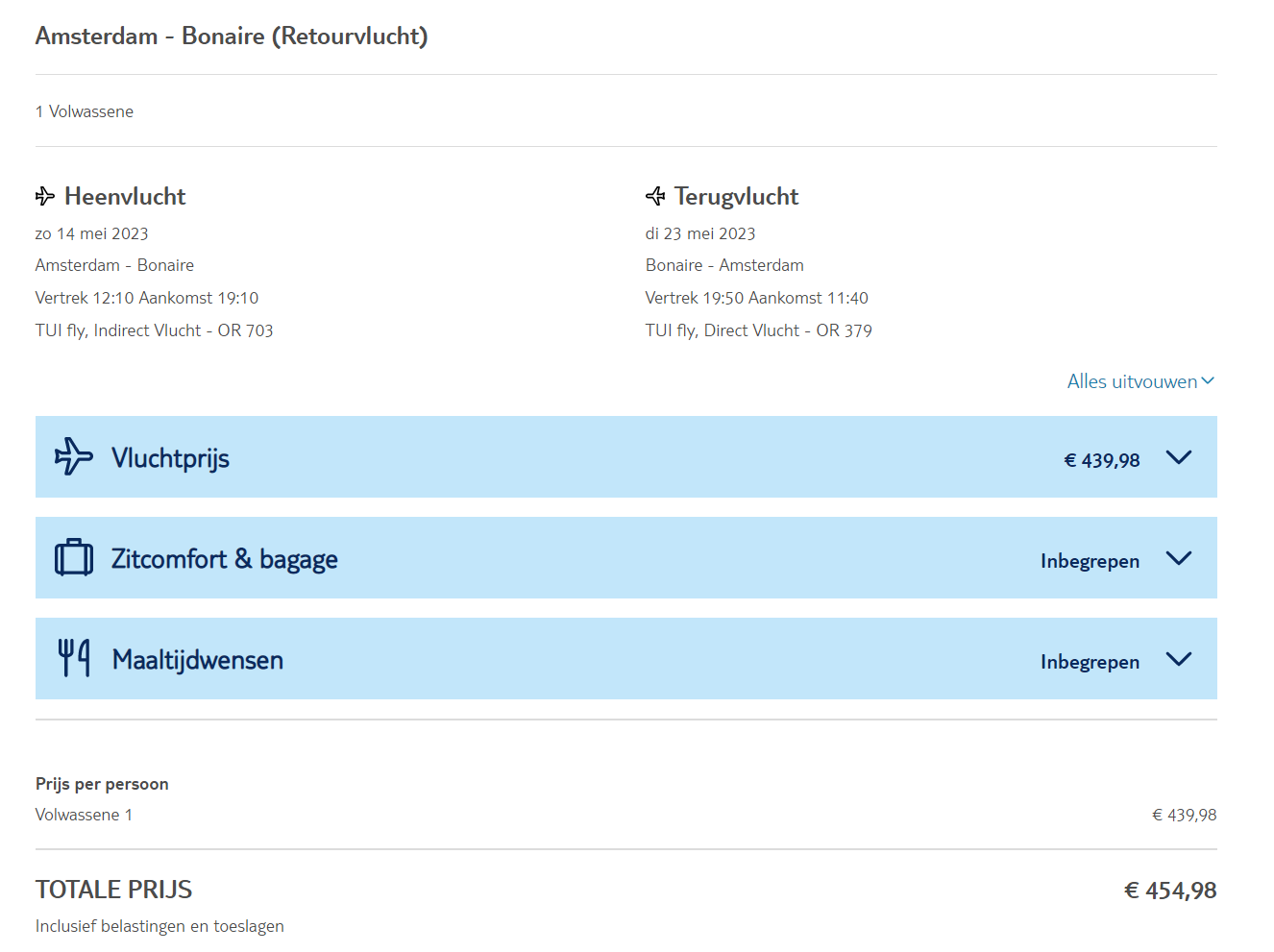Screen dimensions: 1274x952
Task: Open the Maaltijdwensen title
Action: click(x=197, y=660)
